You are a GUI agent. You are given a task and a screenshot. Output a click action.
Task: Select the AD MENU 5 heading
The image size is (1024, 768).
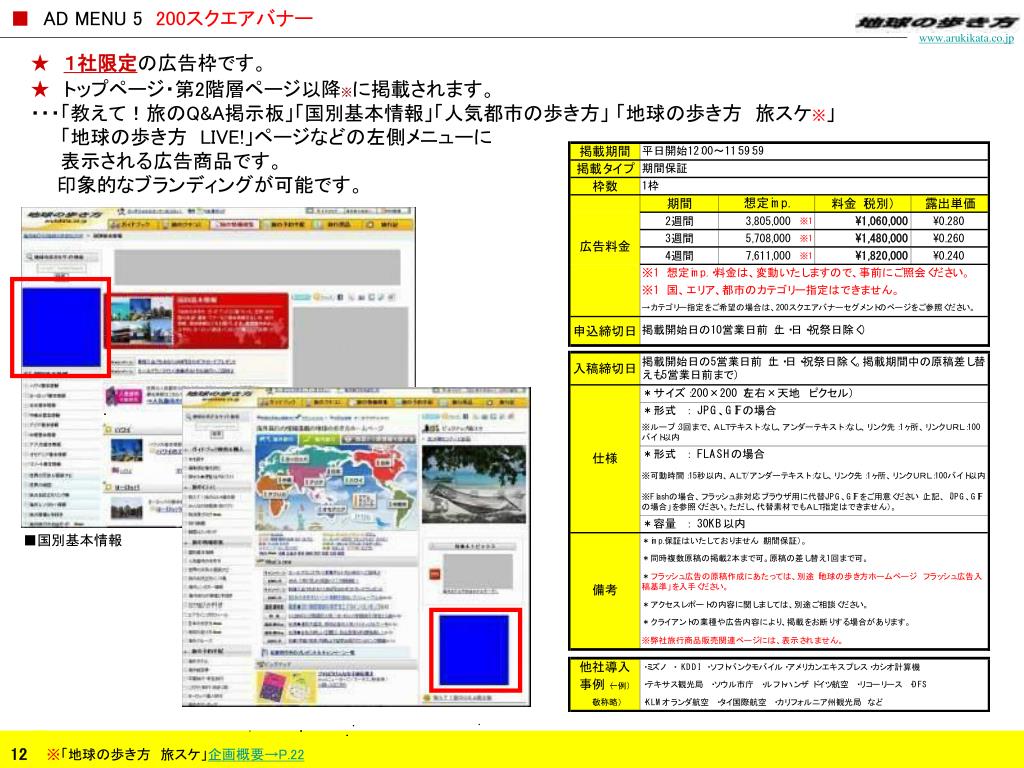[x=92, y=18]
